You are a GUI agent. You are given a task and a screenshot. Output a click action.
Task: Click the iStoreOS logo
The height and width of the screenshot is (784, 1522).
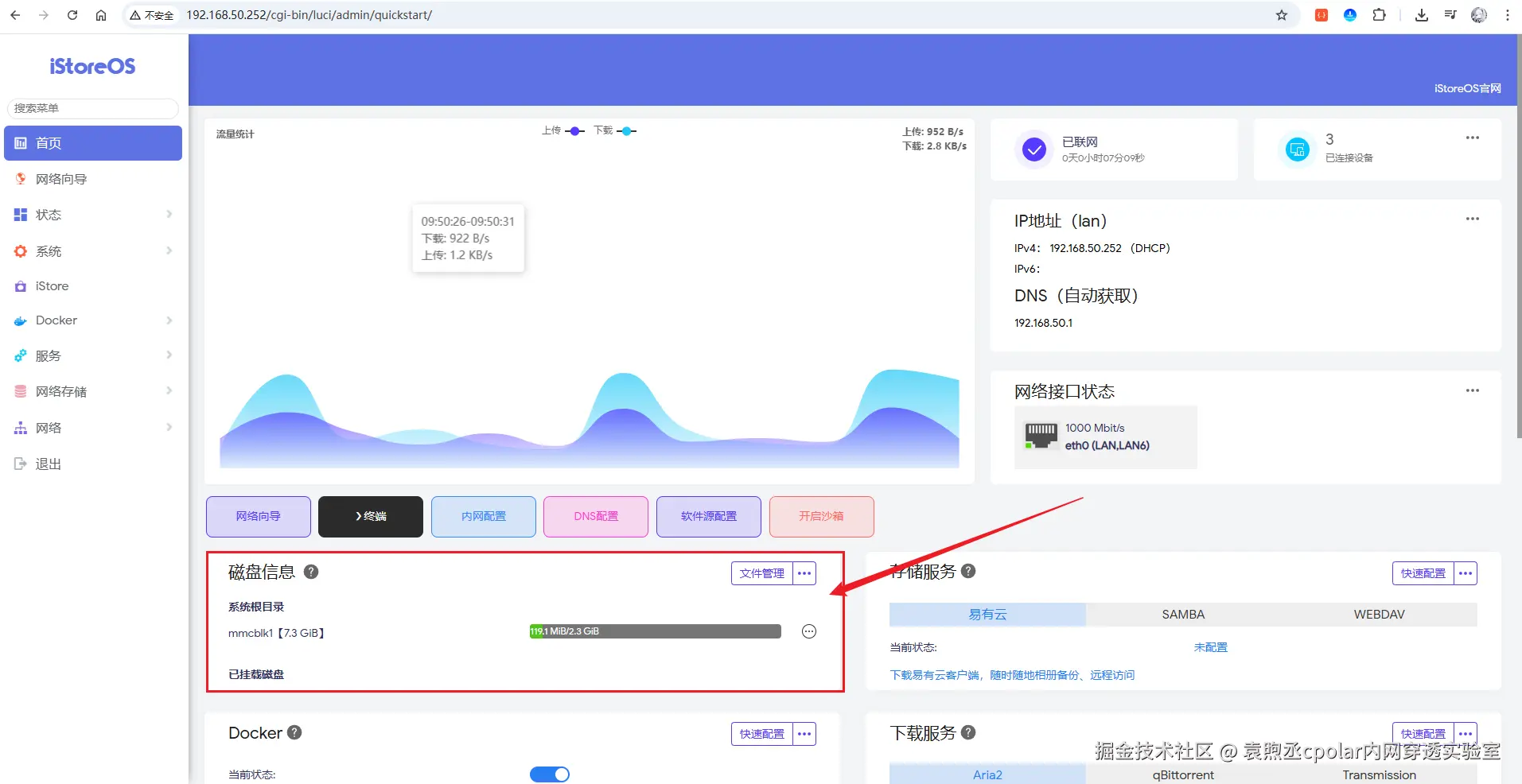92,66
